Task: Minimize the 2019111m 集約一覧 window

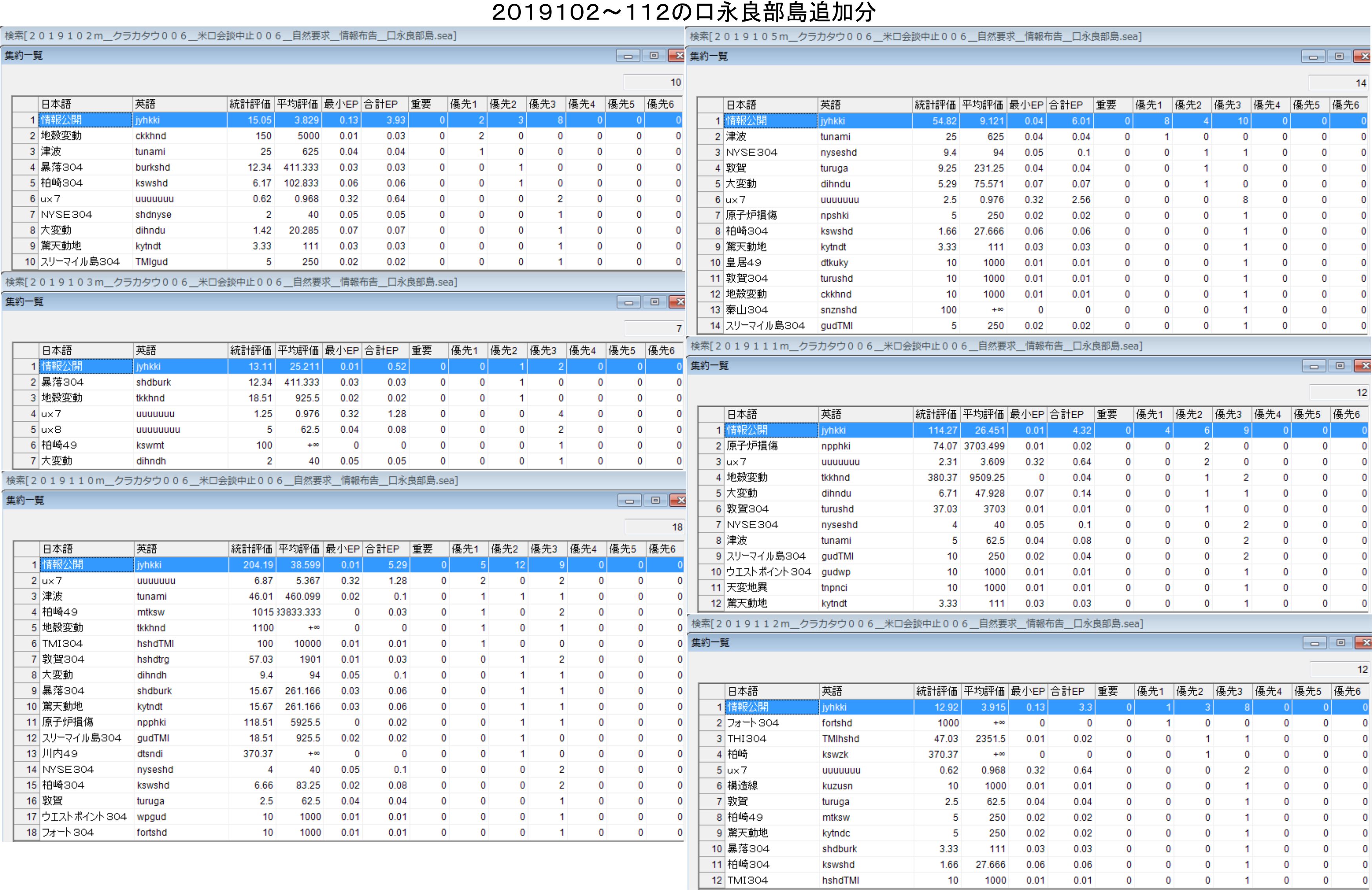Action: [x=1314, y=366]
